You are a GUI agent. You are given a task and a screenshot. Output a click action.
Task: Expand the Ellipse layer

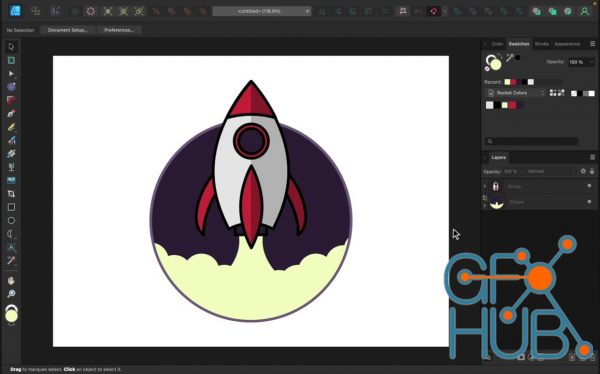click(x=485, y=206)
